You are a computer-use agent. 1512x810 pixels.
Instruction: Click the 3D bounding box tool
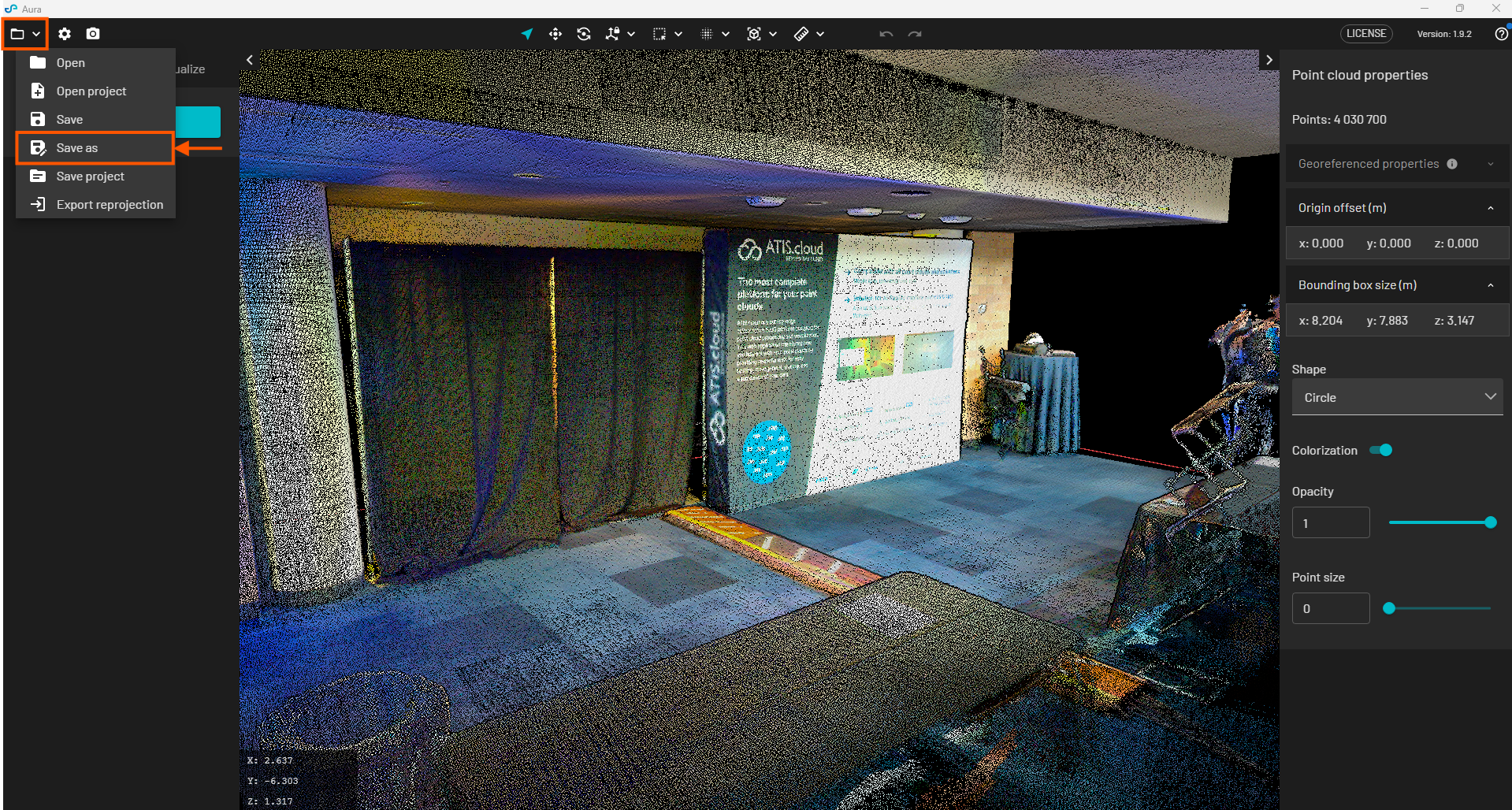tap(754, 34)
